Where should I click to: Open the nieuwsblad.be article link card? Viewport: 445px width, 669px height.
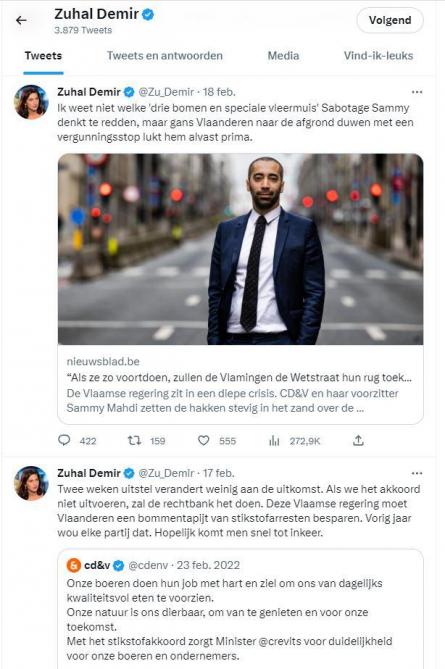[241, 384]
